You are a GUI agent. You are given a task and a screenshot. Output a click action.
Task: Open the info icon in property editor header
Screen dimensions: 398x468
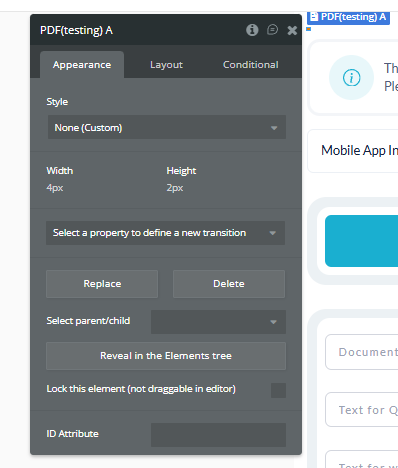252,30
